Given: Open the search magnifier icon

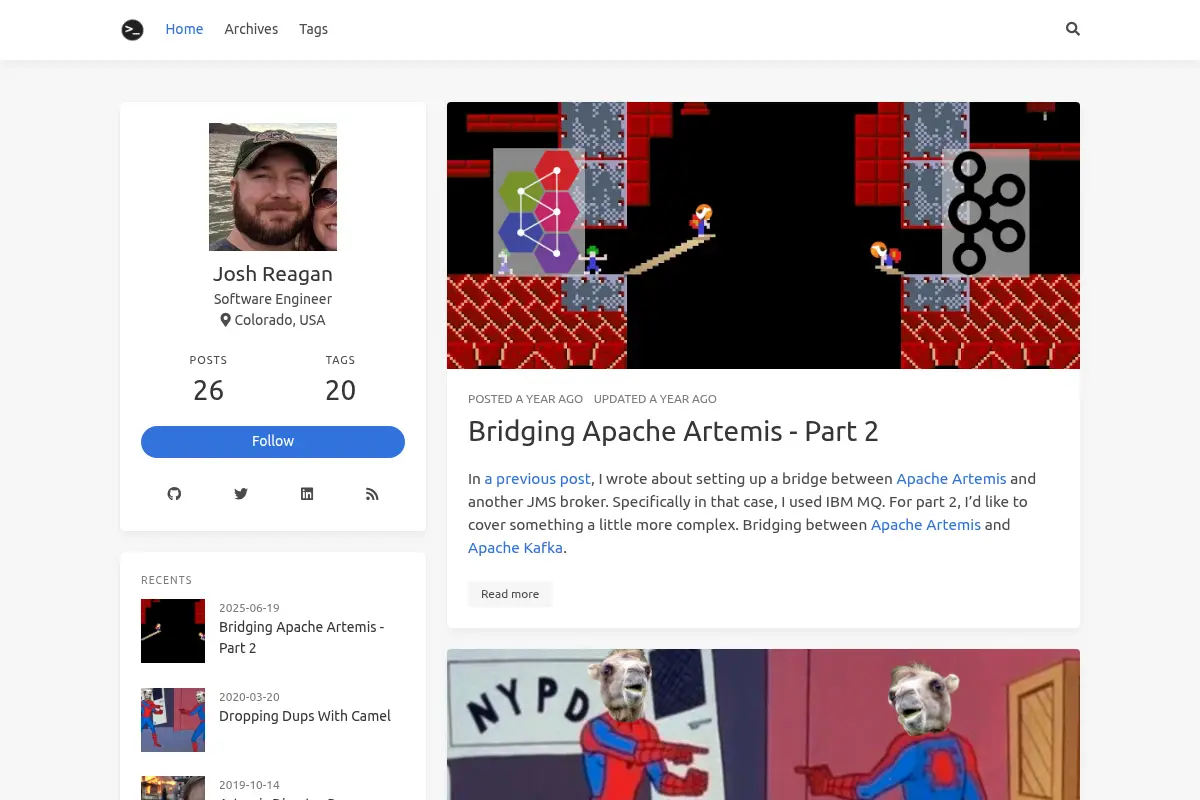Looking at the screenshot, I should 1073,29.
